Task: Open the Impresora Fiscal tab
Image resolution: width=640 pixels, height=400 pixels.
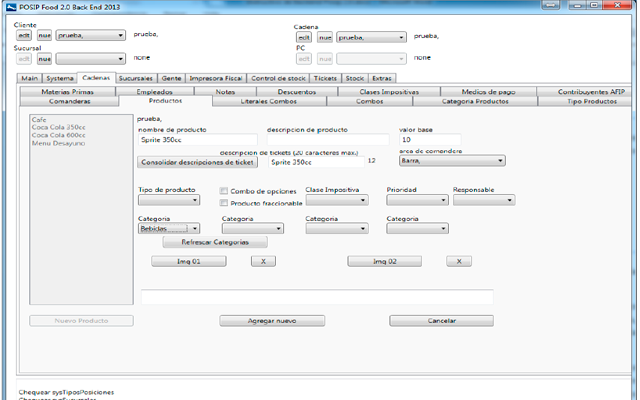Action: tap(215, 78)
